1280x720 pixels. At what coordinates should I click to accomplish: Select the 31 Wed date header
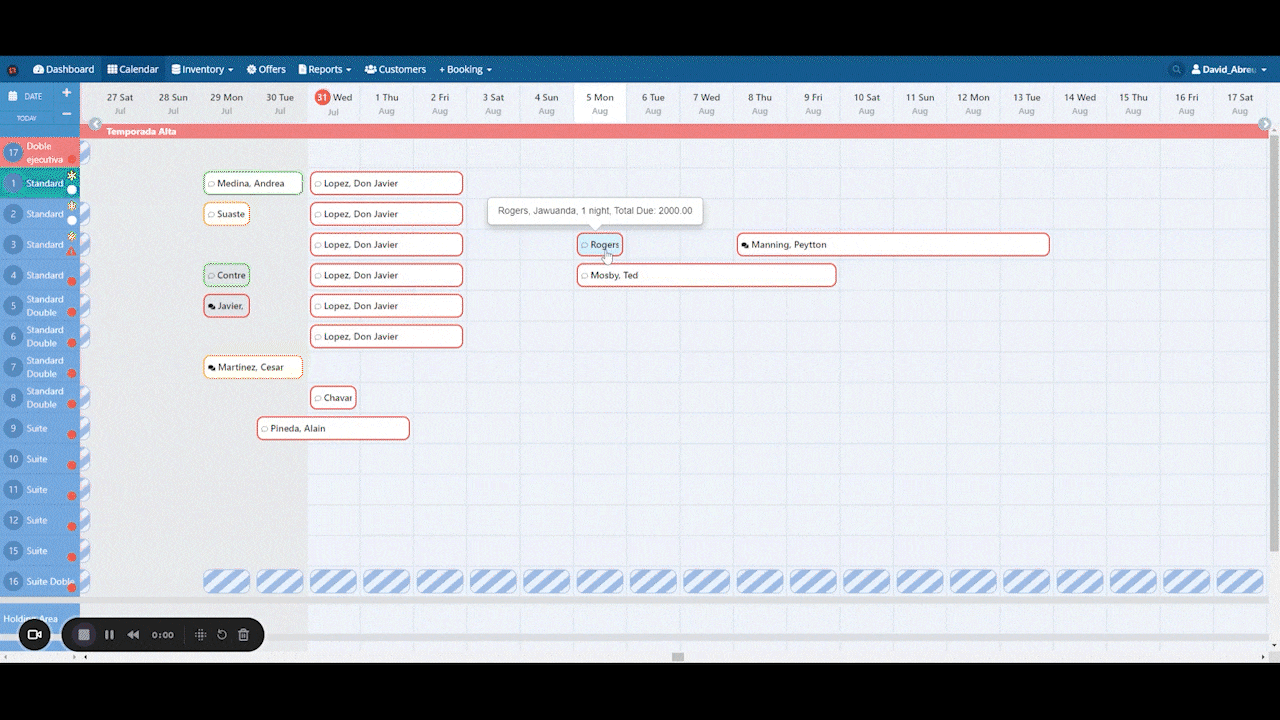(333, 103)
